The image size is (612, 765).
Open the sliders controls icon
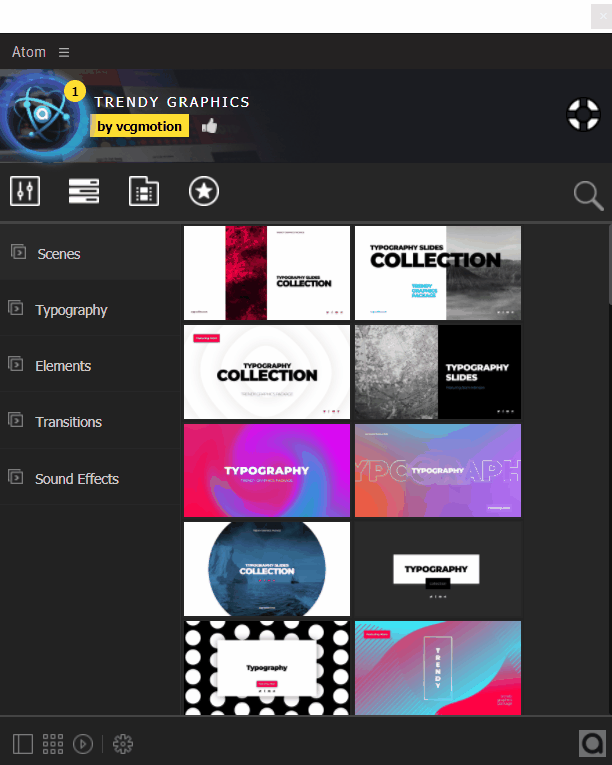pos(25,191)
